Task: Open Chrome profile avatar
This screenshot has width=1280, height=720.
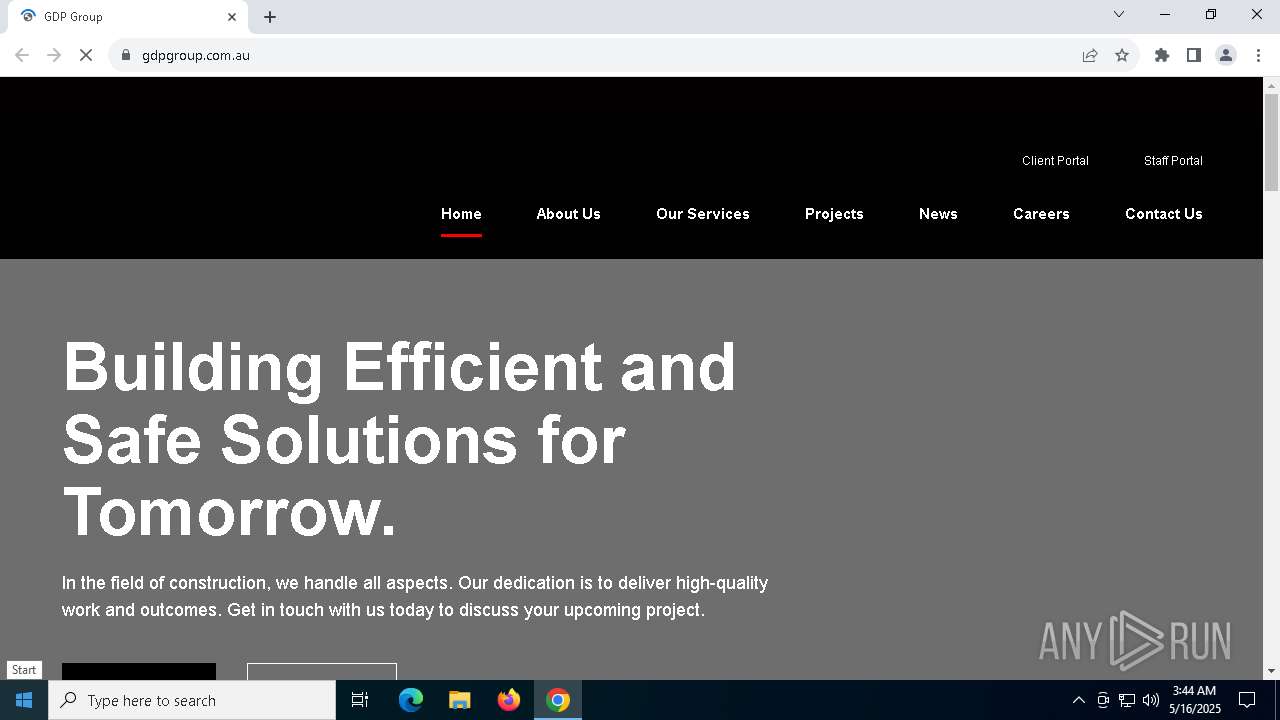Action: (x=1226, y=55)
